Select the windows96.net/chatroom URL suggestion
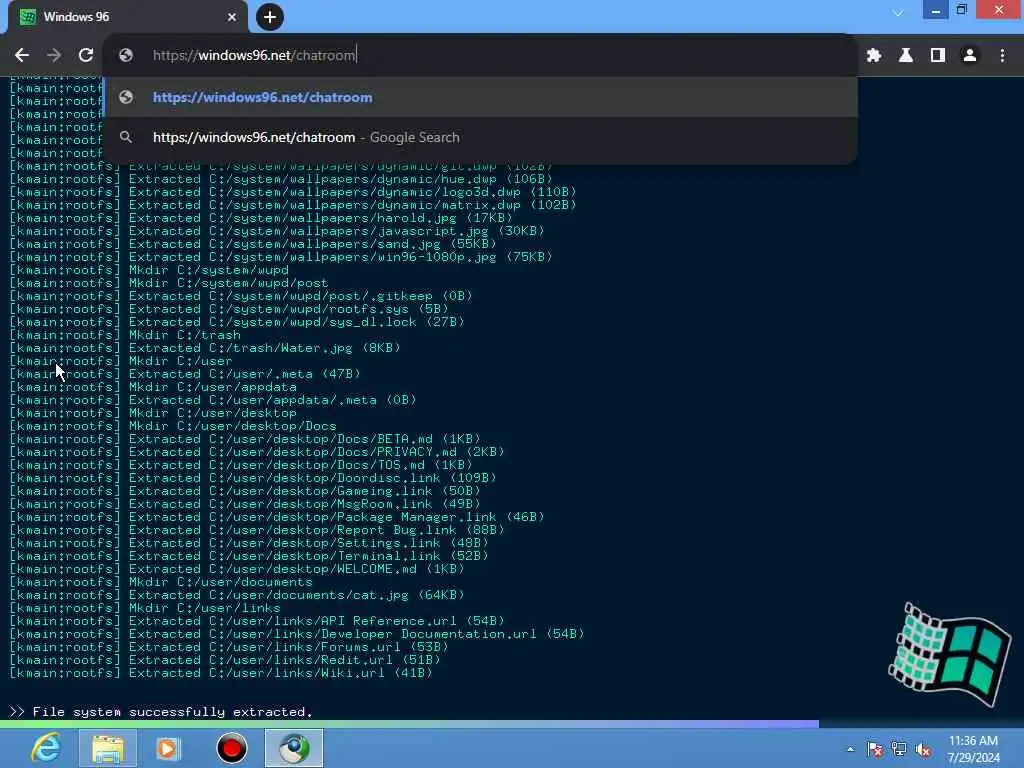The height and width of the screenshot is (768, 1024). tap(481, 97)
